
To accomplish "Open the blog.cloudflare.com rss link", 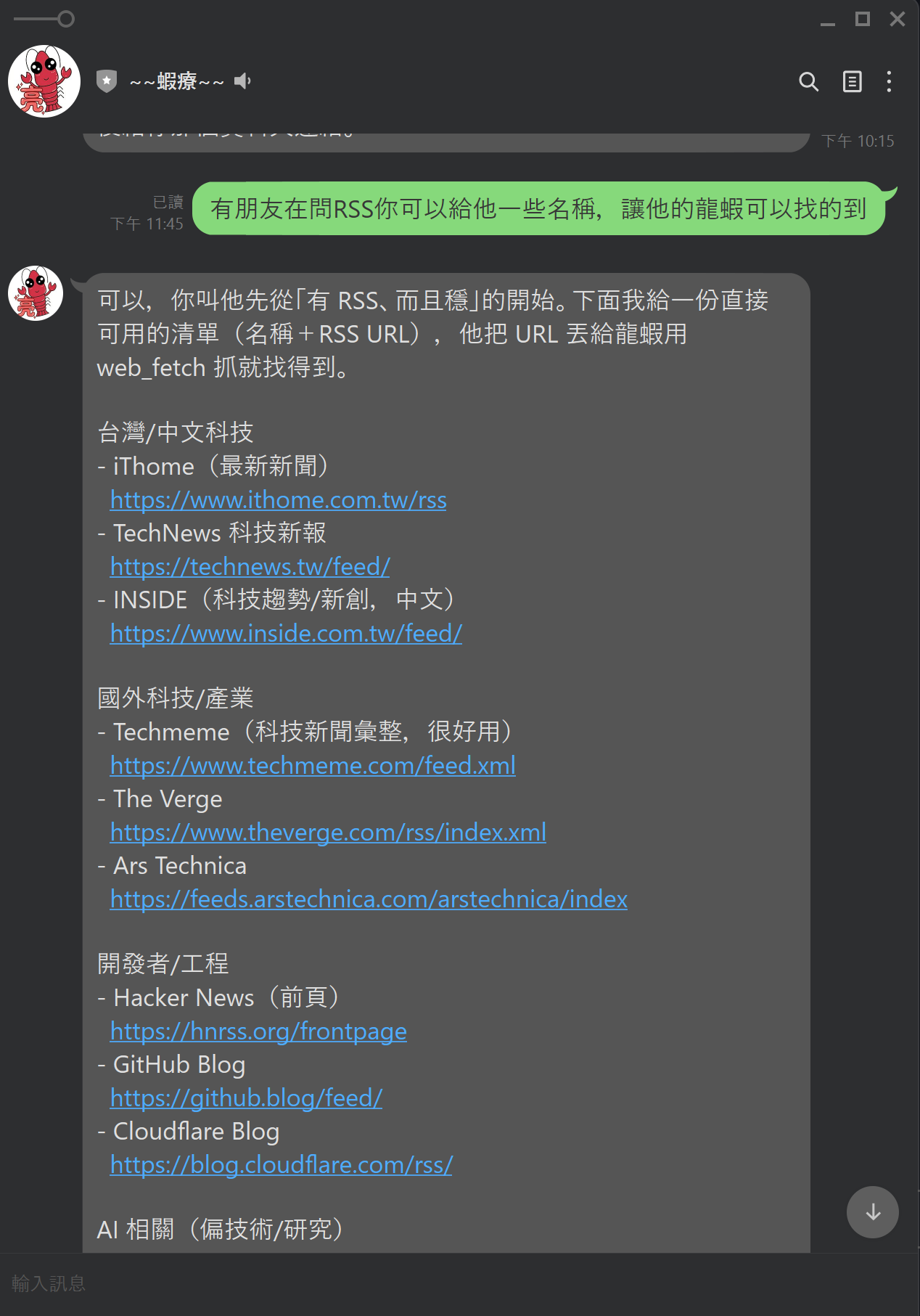I will (x=281, y=1164).
